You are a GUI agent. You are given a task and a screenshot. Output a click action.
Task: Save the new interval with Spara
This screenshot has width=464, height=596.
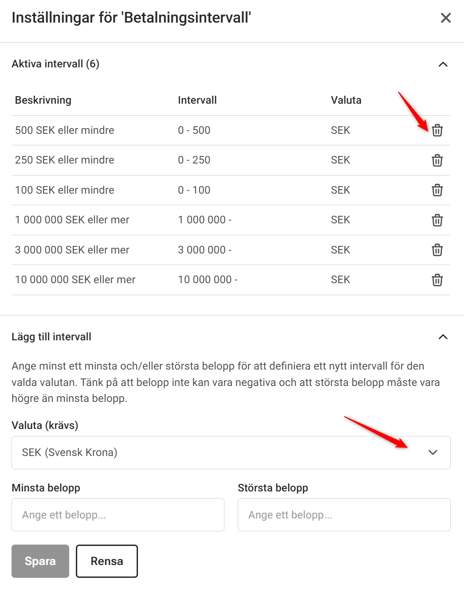pos(40,561)
